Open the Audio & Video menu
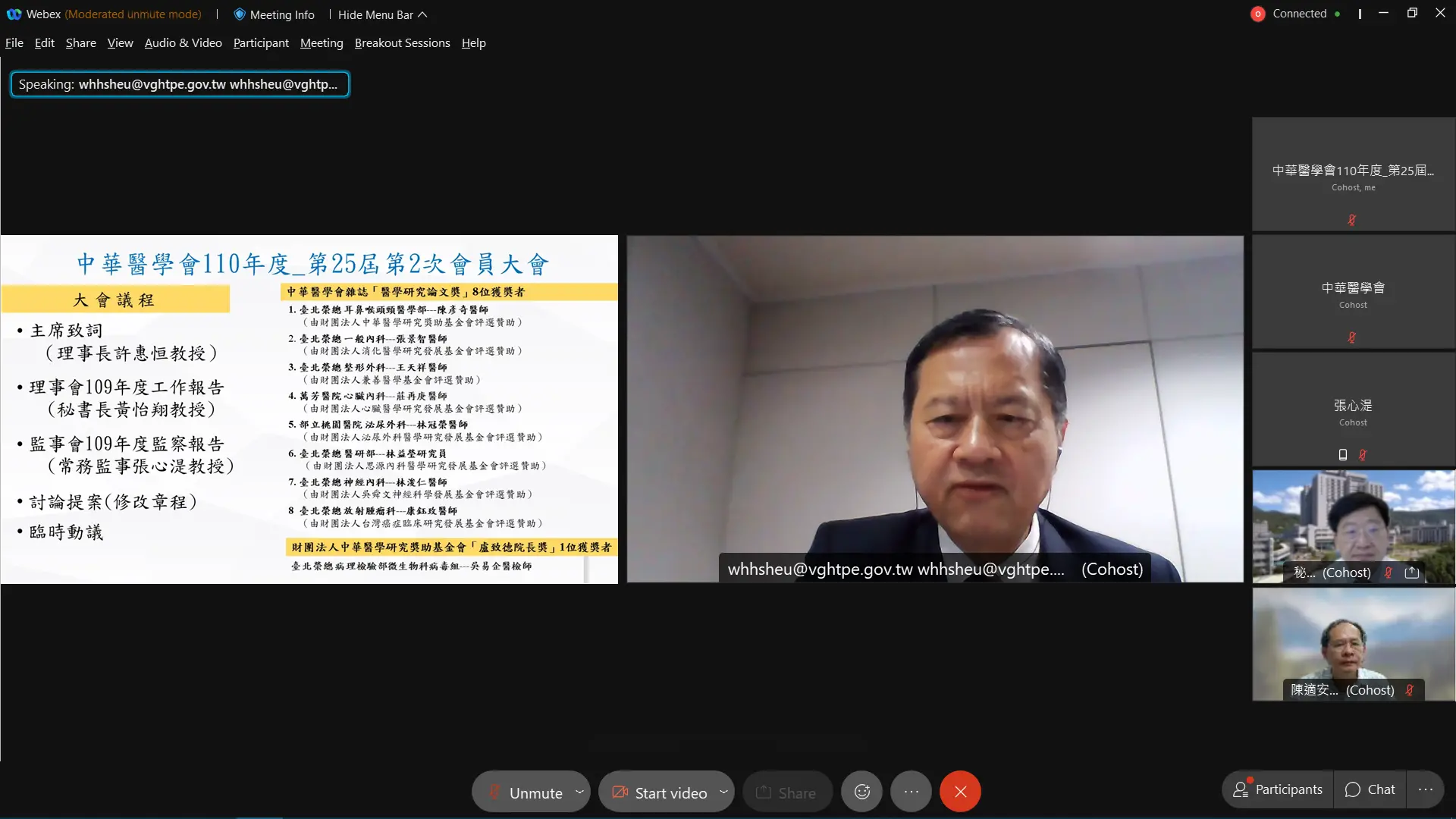The height and width of the screenshot is (819, 1456). [x=183, y=42]
